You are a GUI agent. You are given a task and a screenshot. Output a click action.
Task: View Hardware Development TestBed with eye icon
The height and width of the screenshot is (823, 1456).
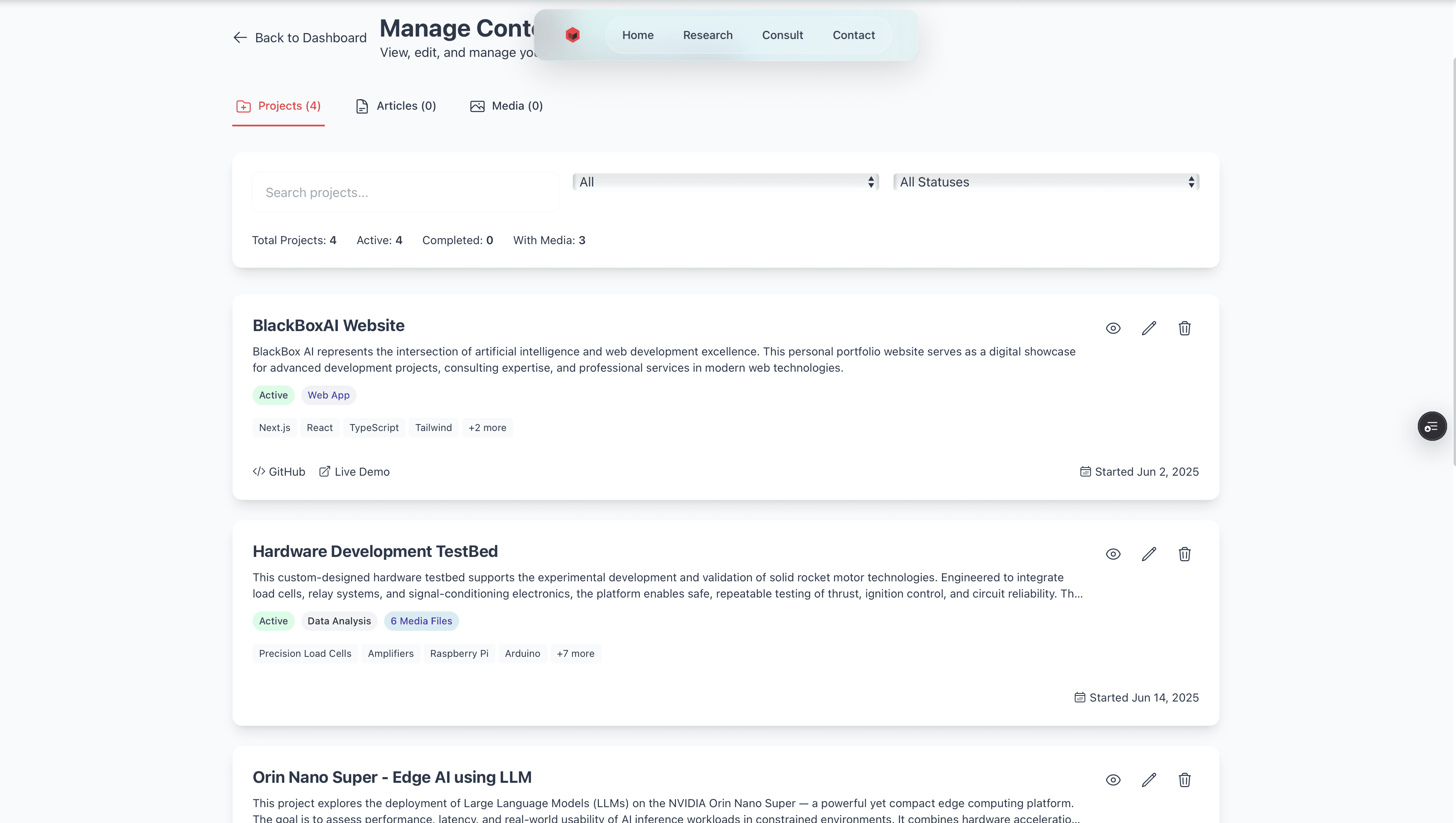[x=1113, y=554]
